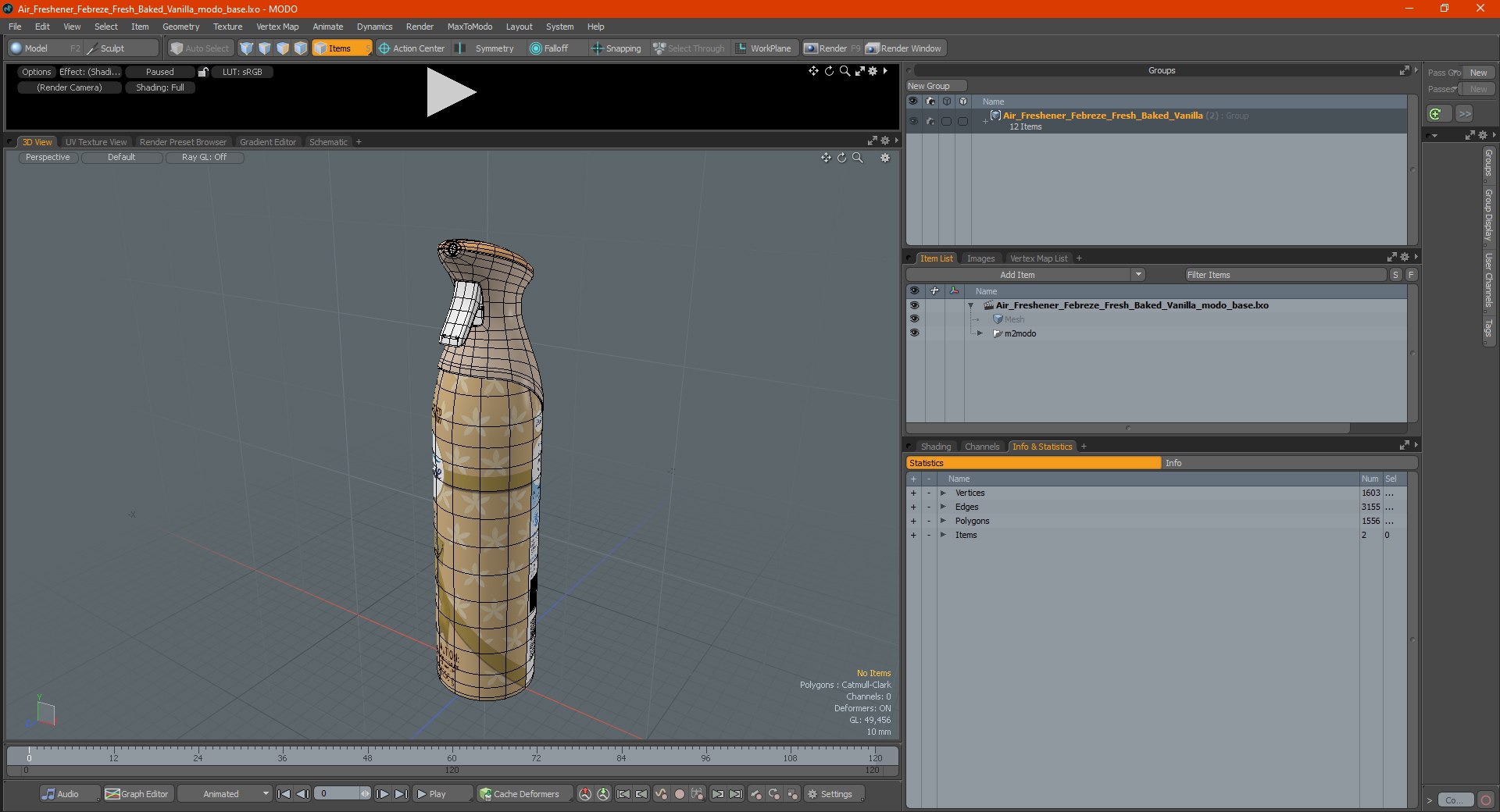
Task: Click render preview reset icon
Action: [829, 71]
